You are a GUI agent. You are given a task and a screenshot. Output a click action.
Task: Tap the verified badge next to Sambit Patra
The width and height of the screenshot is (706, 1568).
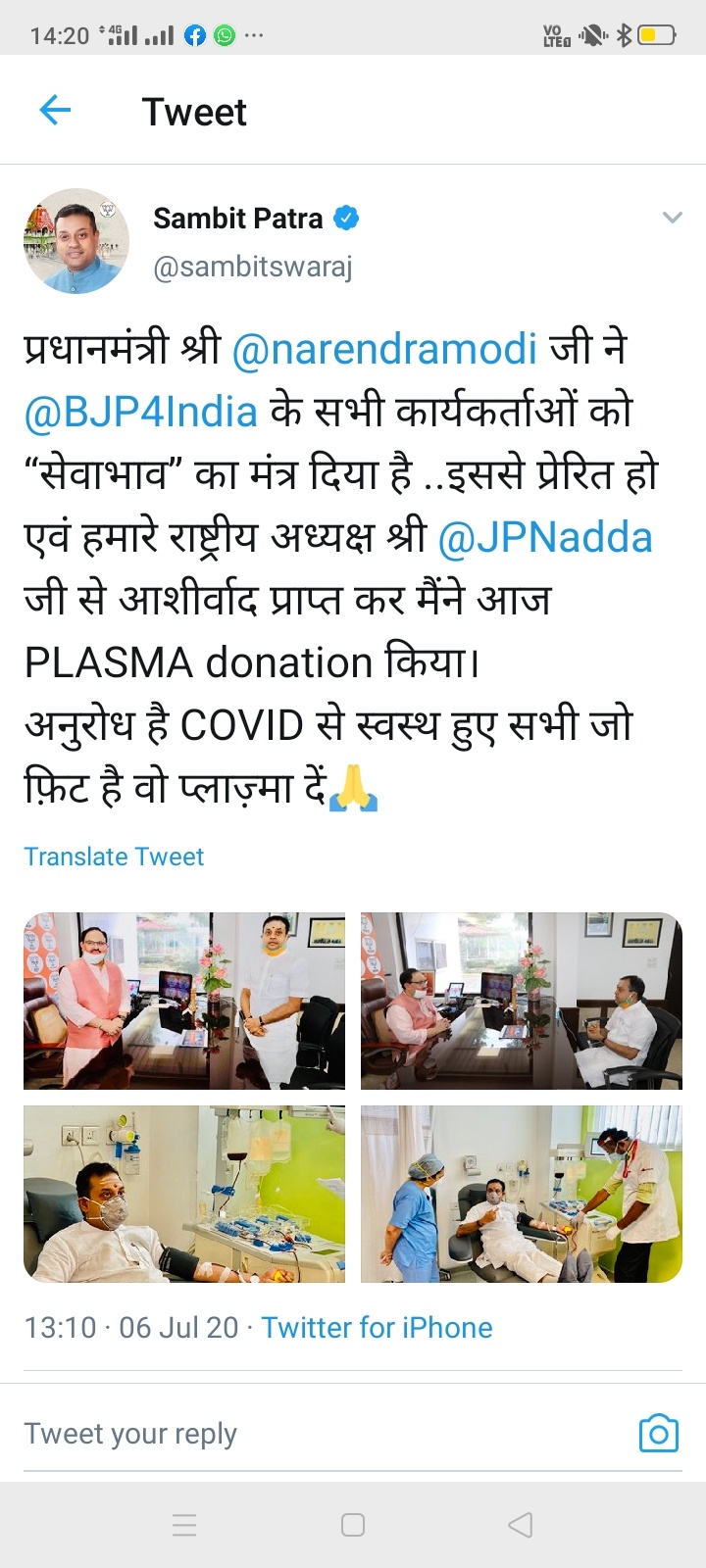pyautogui.click(x=346, y=218)
